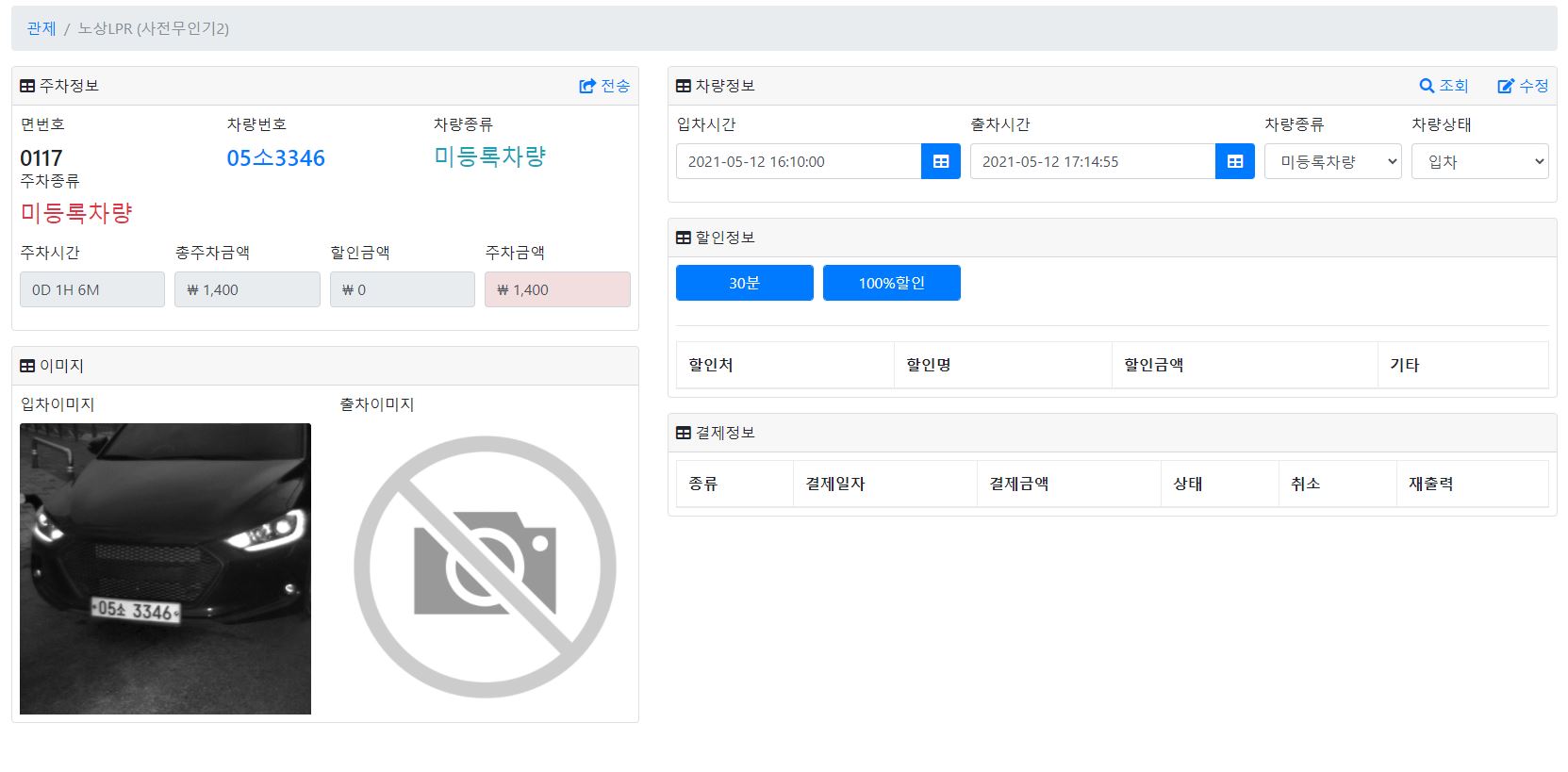Viewport: 1568px width, 772px height.
Task: Click the space number 0117
Action: coord(41,157)
